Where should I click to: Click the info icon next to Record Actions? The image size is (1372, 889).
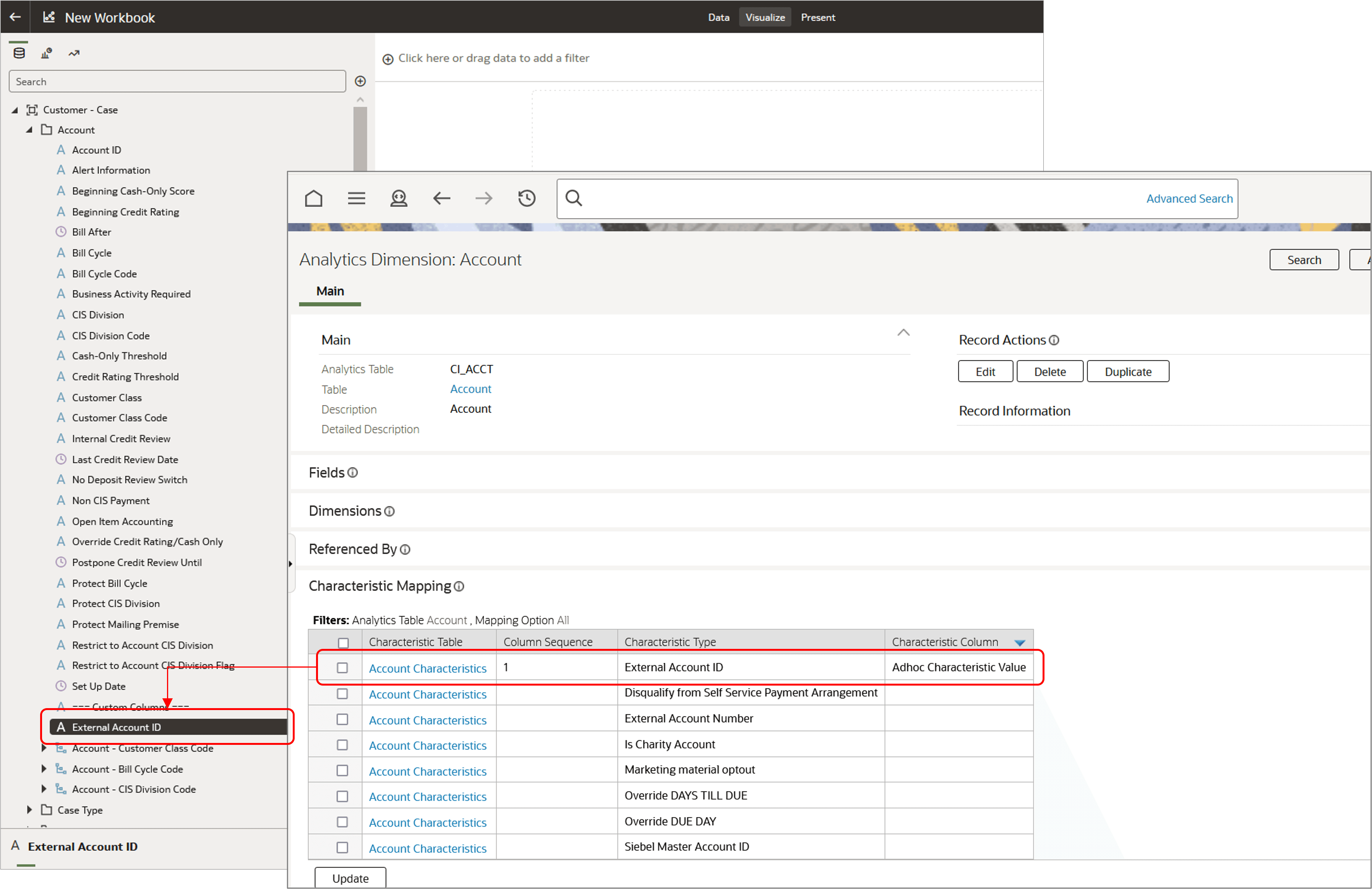(1054, 340)
